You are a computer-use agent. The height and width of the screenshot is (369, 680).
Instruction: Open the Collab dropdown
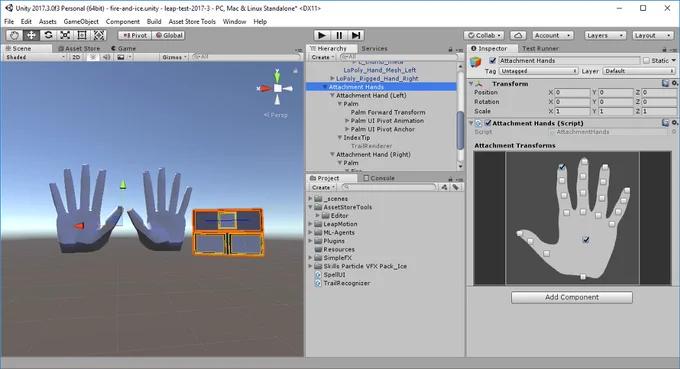click(484, 35)
